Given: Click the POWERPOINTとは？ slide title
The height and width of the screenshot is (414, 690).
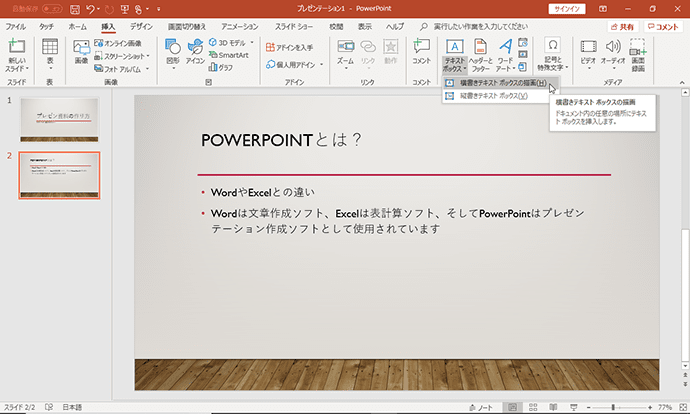Looking at the screenshot, I should (281, 140).
